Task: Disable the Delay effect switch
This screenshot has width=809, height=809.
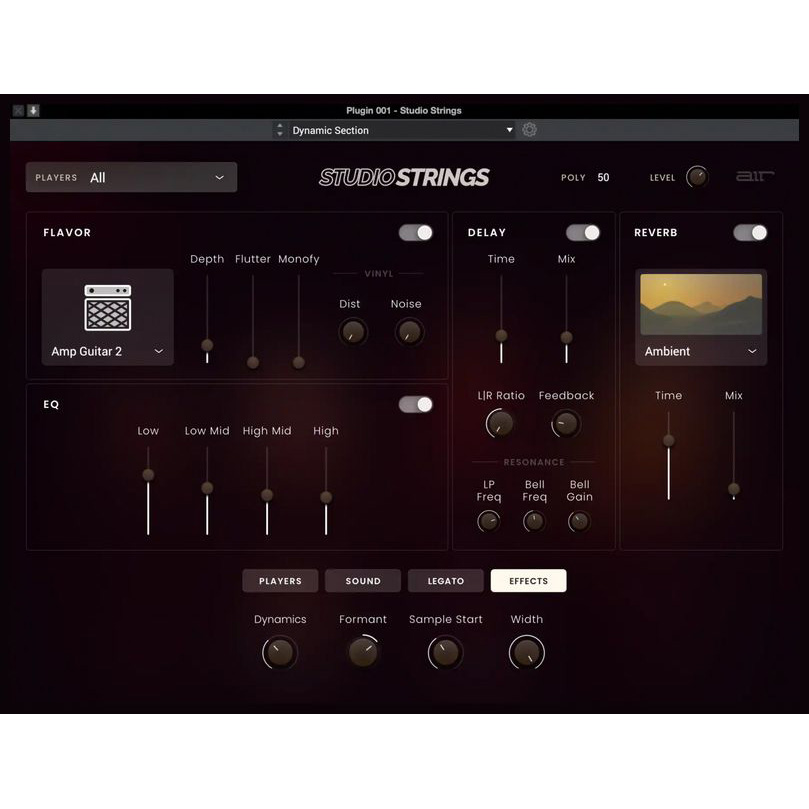Action: (x=583, y=233)
